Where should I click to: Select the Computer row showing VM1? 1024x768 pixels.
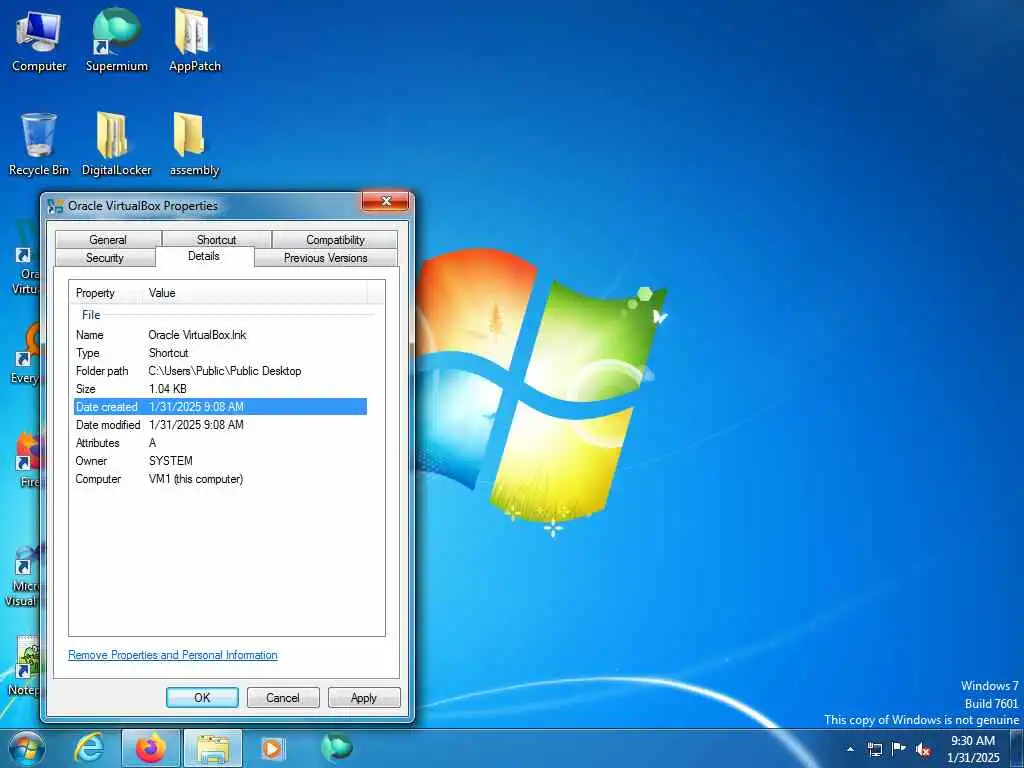click(x=220, y=479)
